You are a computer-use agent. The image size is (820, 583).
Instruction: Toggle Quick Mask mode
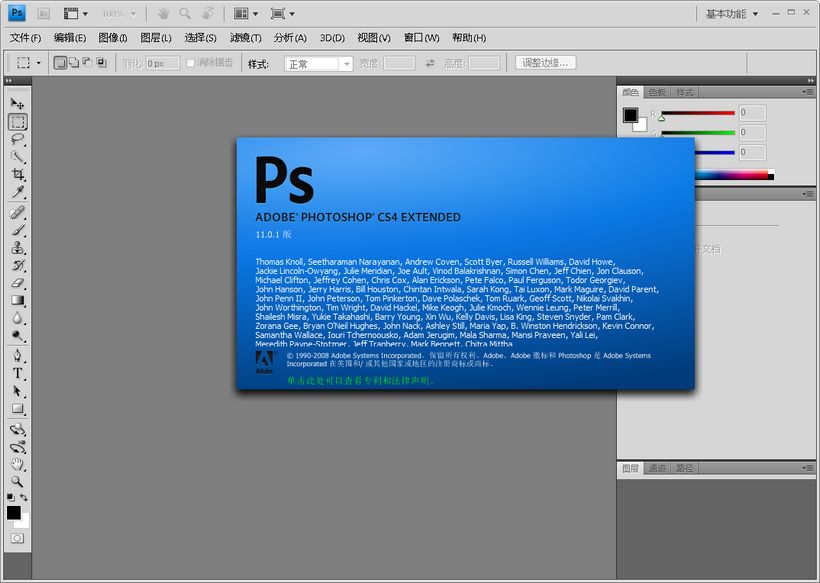pos(17,538)
